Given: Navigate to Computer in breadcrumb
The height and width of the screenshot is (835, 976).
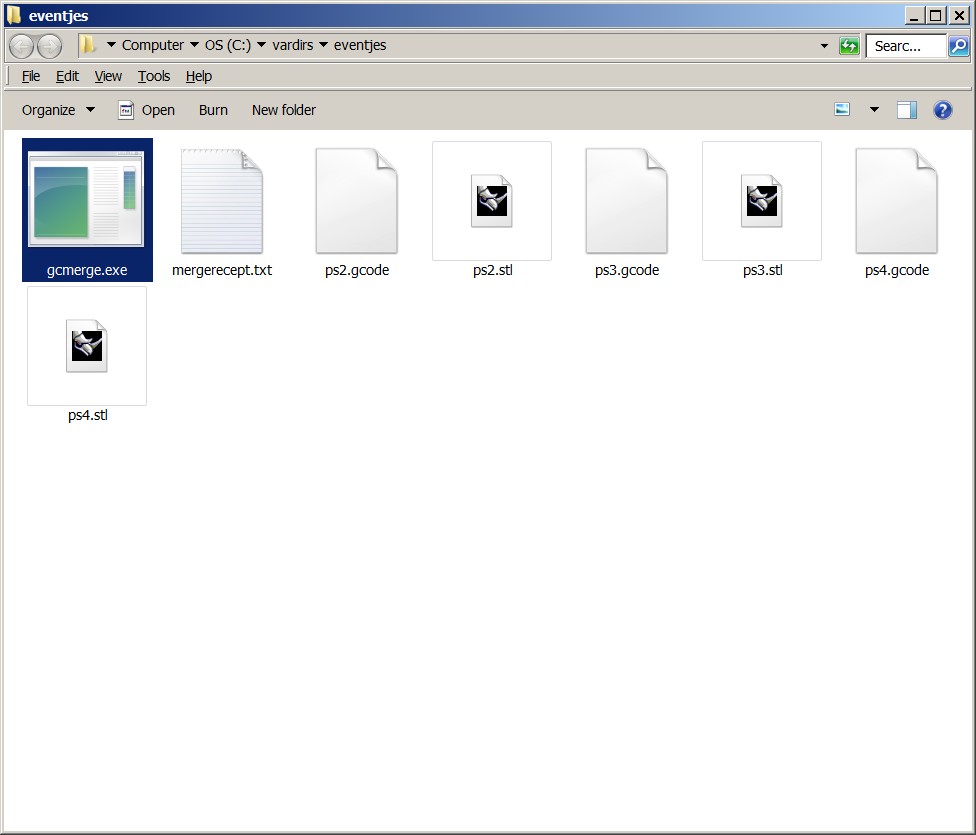Looking at the screenshot, I should point(152,45).
